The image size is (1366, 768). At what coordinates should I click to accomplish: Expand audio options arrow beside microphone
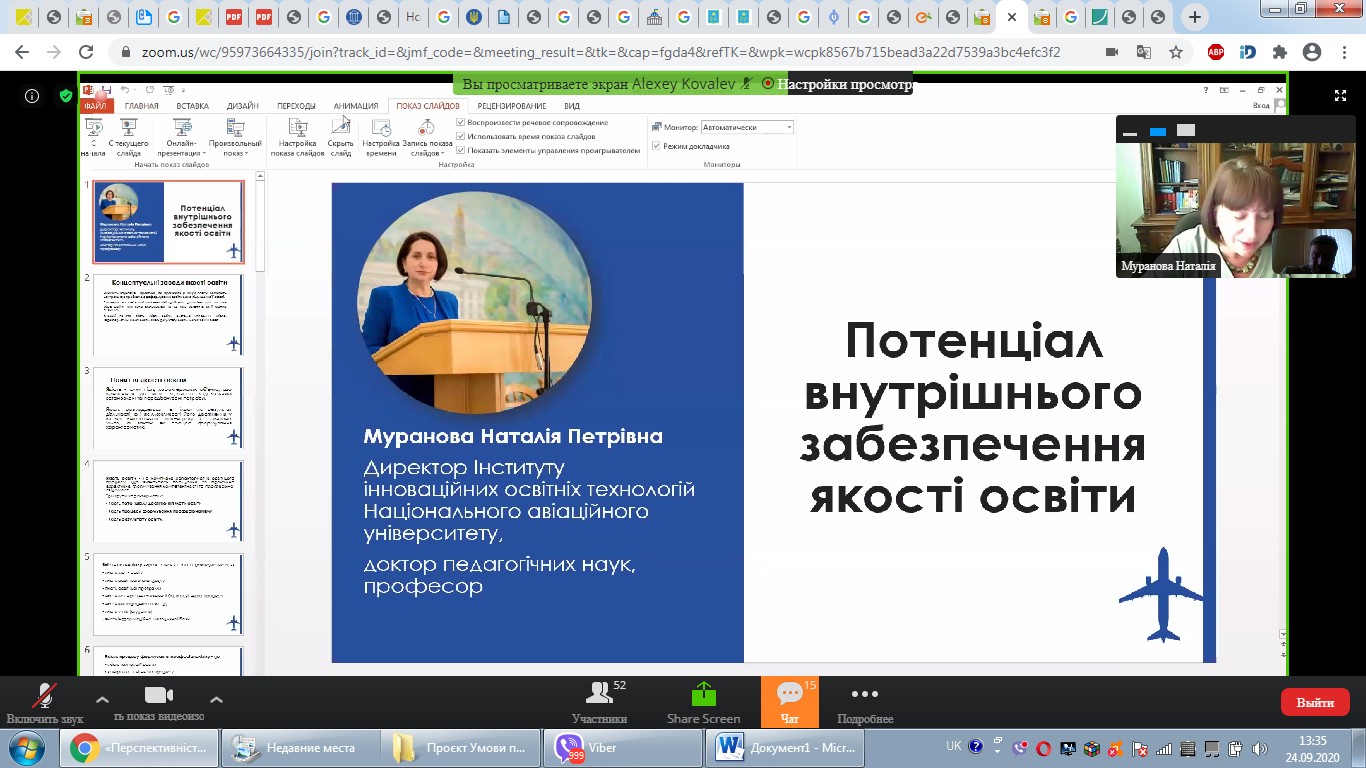(x=101, y=700)
